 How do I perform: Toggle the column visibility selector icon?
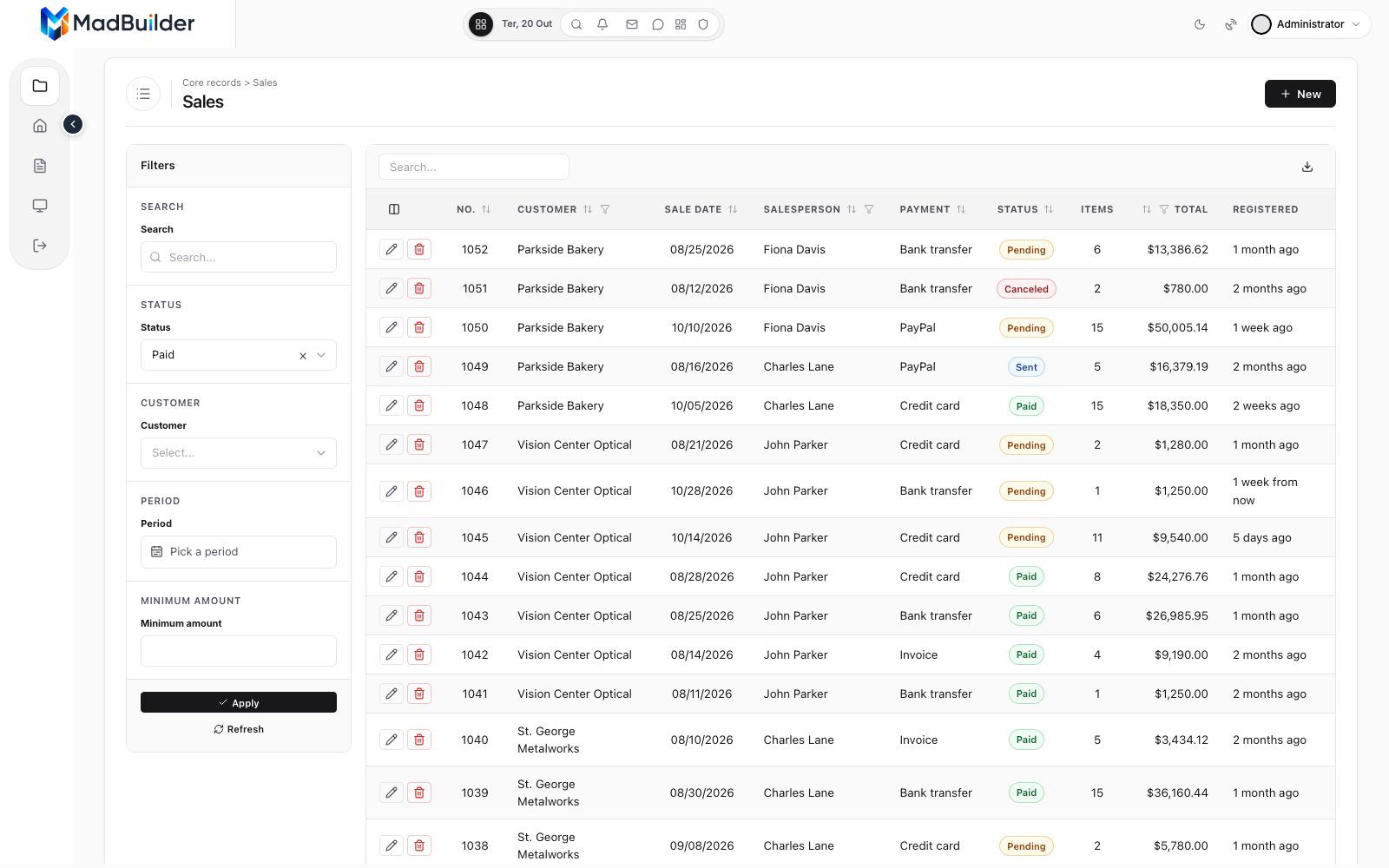394,209
